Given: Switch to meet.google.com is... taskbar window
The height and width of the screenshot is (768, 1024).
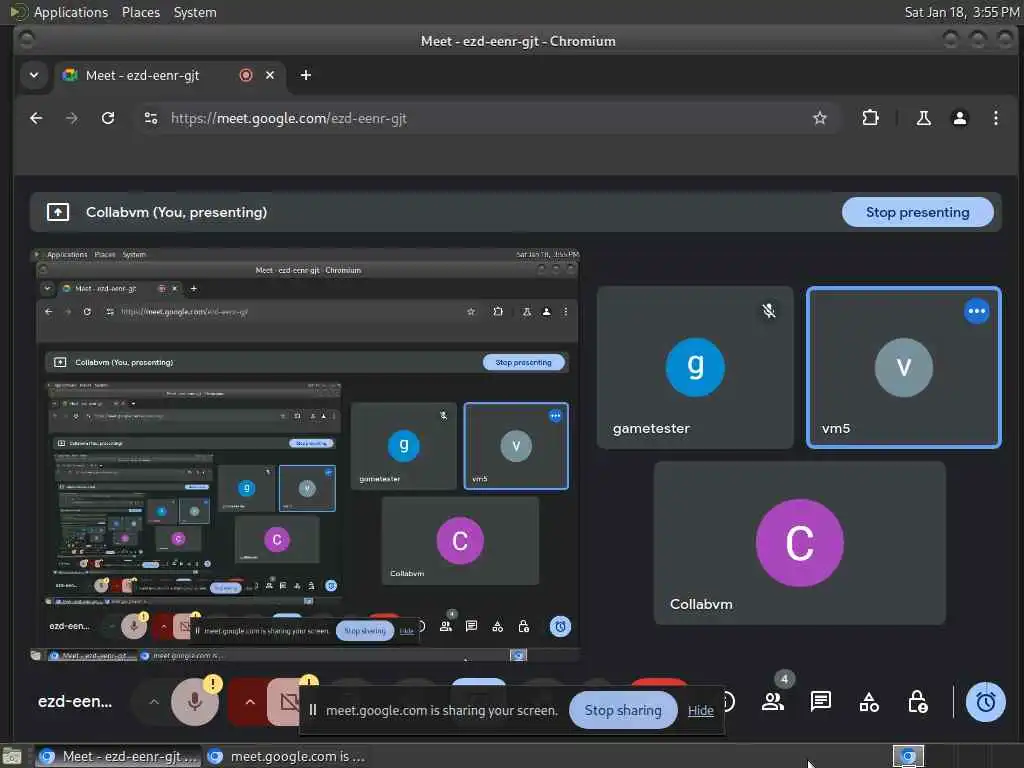Looking at the screenshot, I should tap(286, 756).
